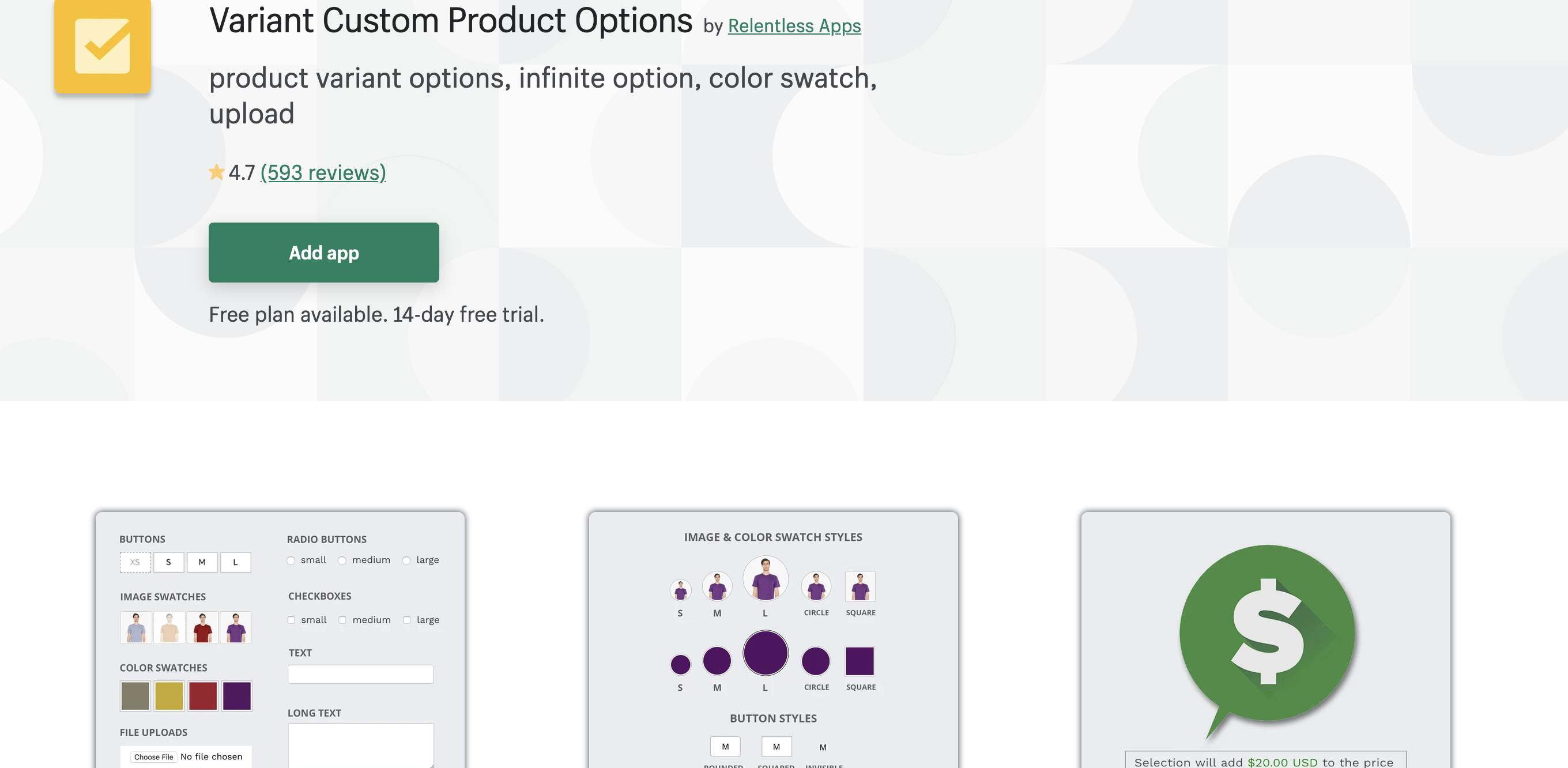This screenshot has height=768, width=1568.
Task: Select the 'small' radio button
Action: point(291,560)
